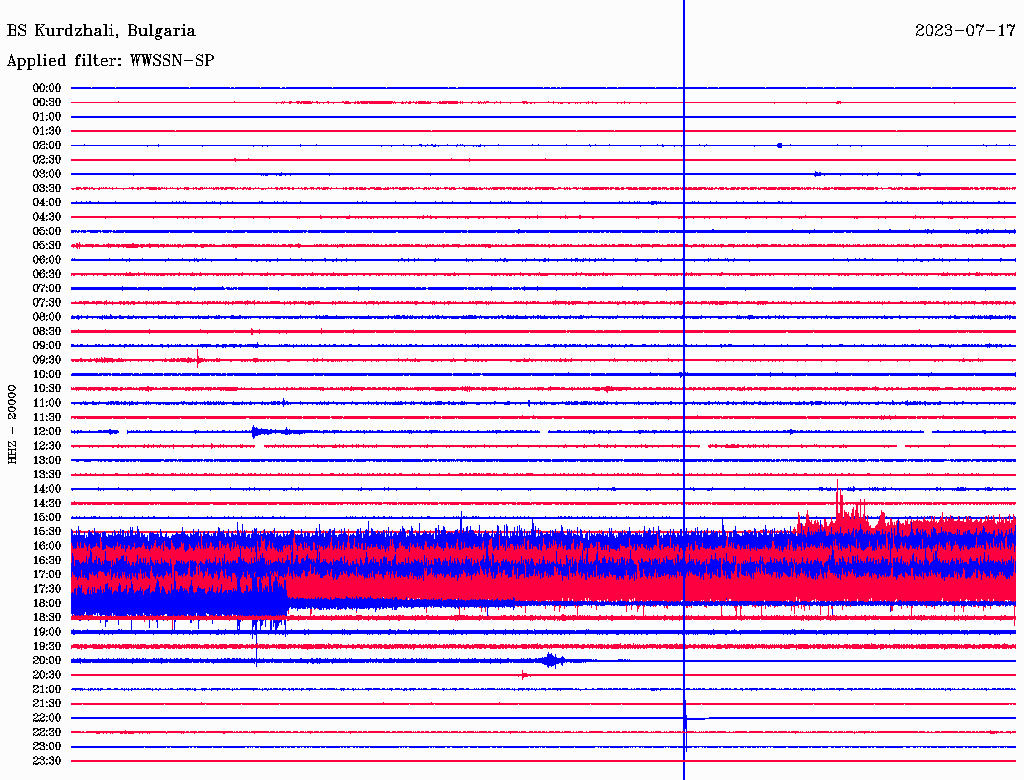Click the 20:00 time label
The image size is (1024, 780).
[x=47, y=660]
